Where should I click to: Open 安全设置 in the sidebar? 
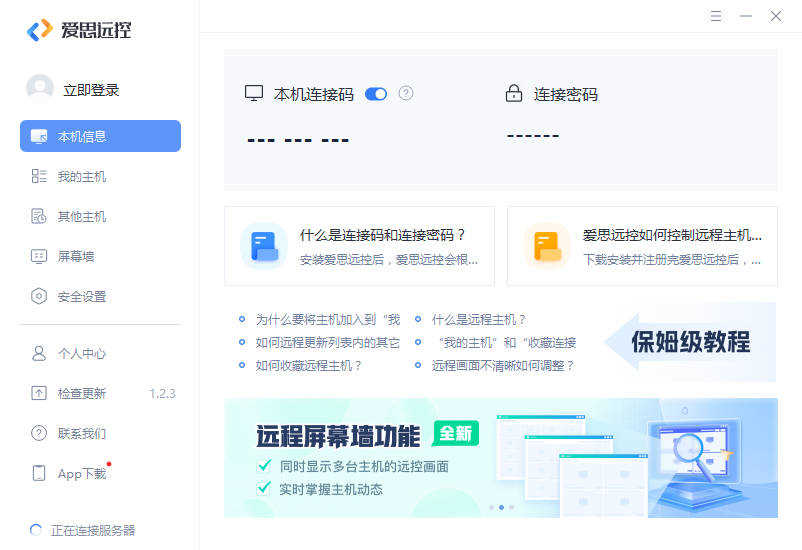coord(82,296)
